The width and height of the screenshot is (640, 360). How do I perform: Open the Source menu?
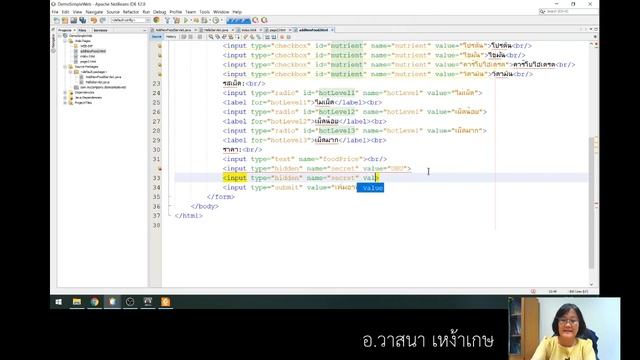[113, 12]
